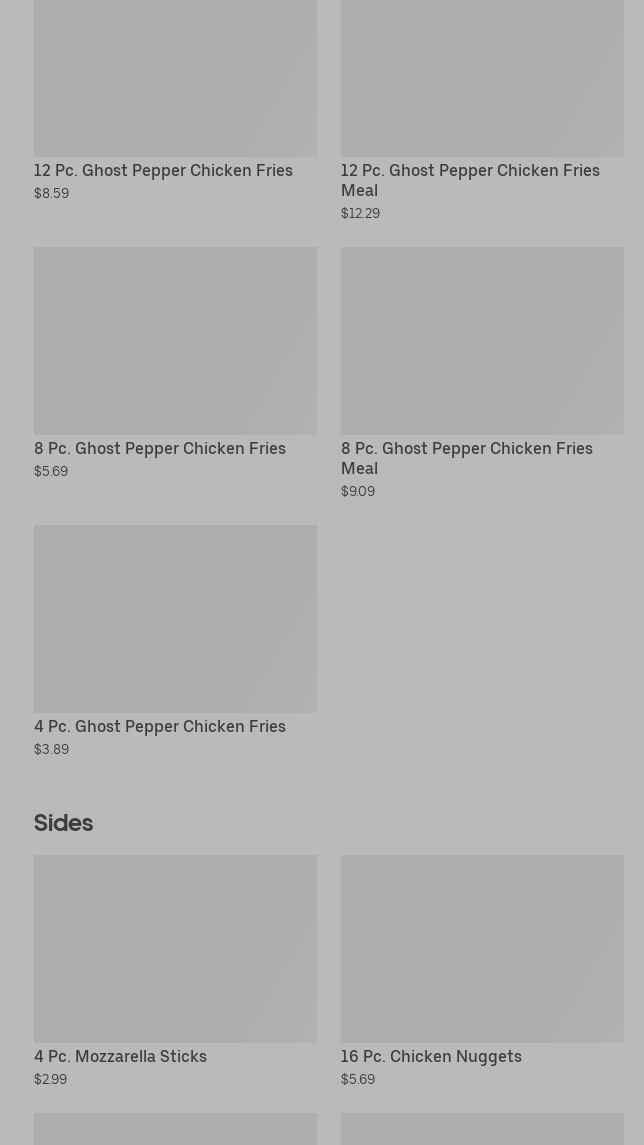Open the 8 Pc. Ghost Pepper Chicken Fries Meal title
Viewport: 644px width, 1145px height.
pyautogui.click(x=466, y=458)
